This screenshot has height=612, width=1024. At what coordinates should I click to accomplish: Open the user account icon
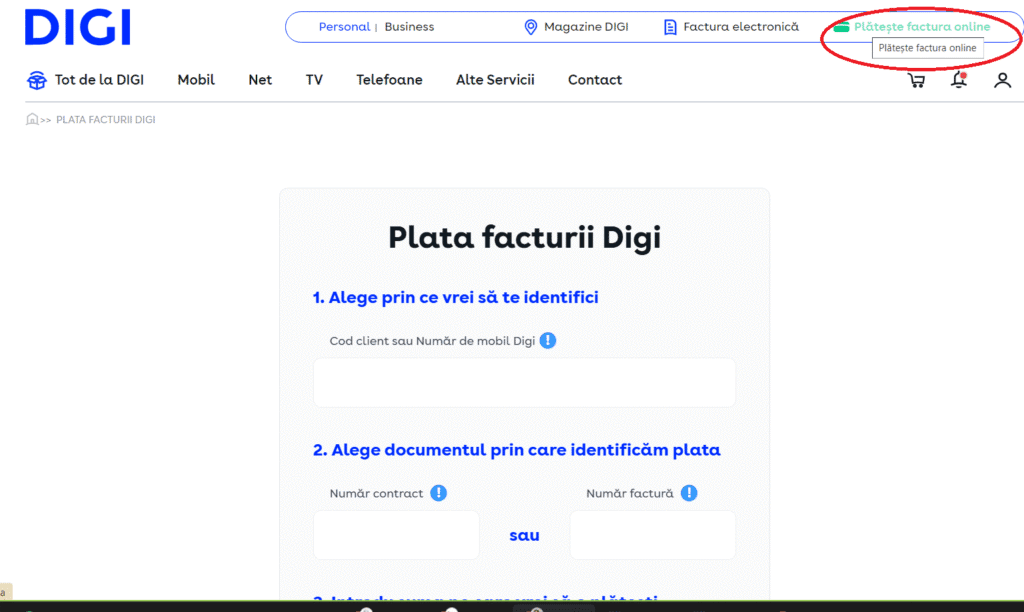(1002, 80)
